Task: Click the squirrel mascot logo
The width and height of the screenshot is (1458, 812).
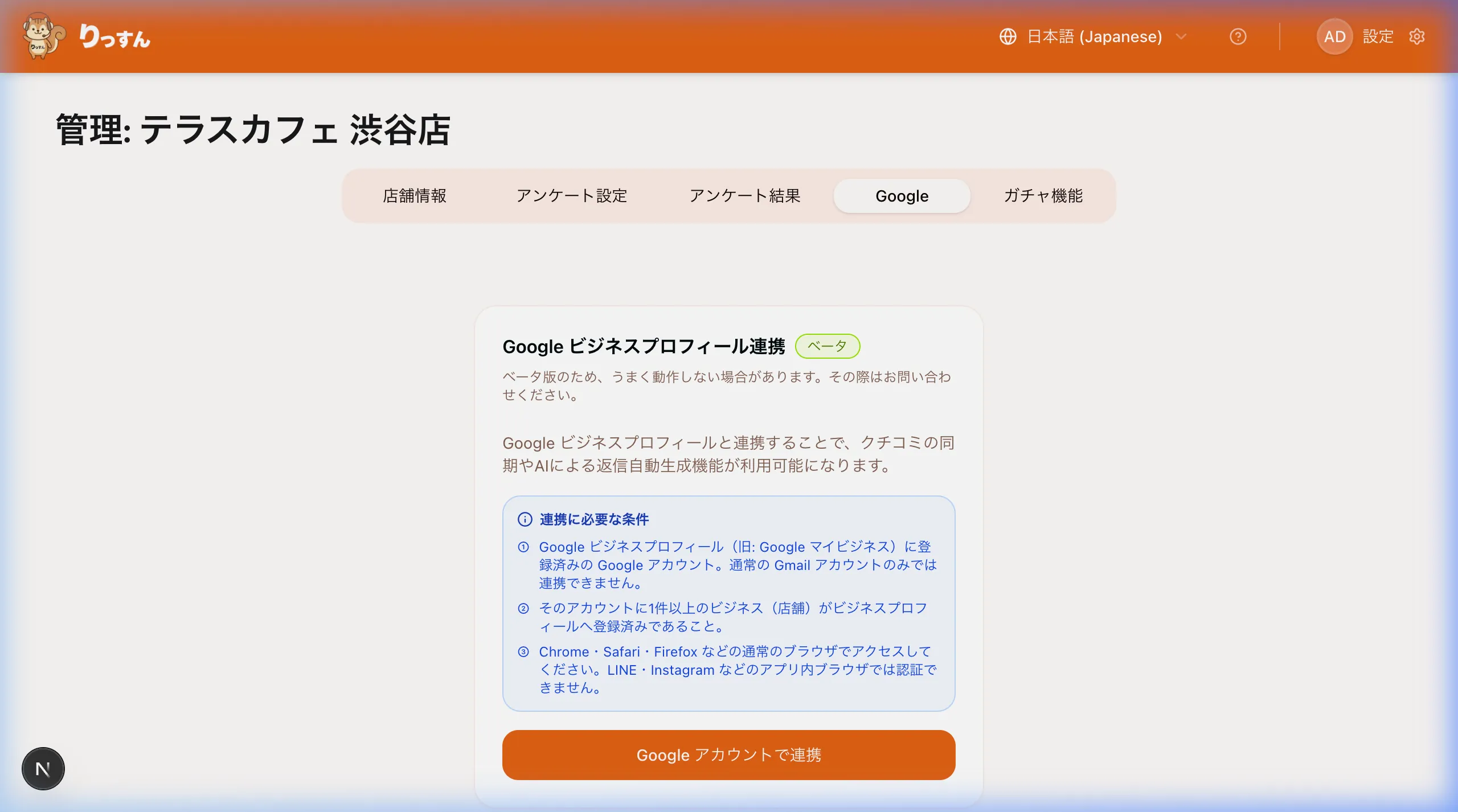Action: click(x=44, y=36)
